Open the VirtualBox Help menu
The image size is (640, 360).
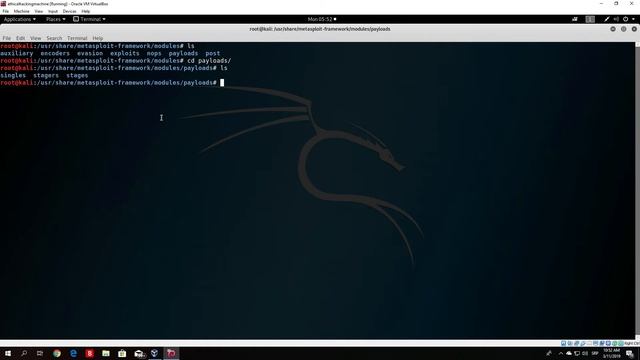(86, 11)
